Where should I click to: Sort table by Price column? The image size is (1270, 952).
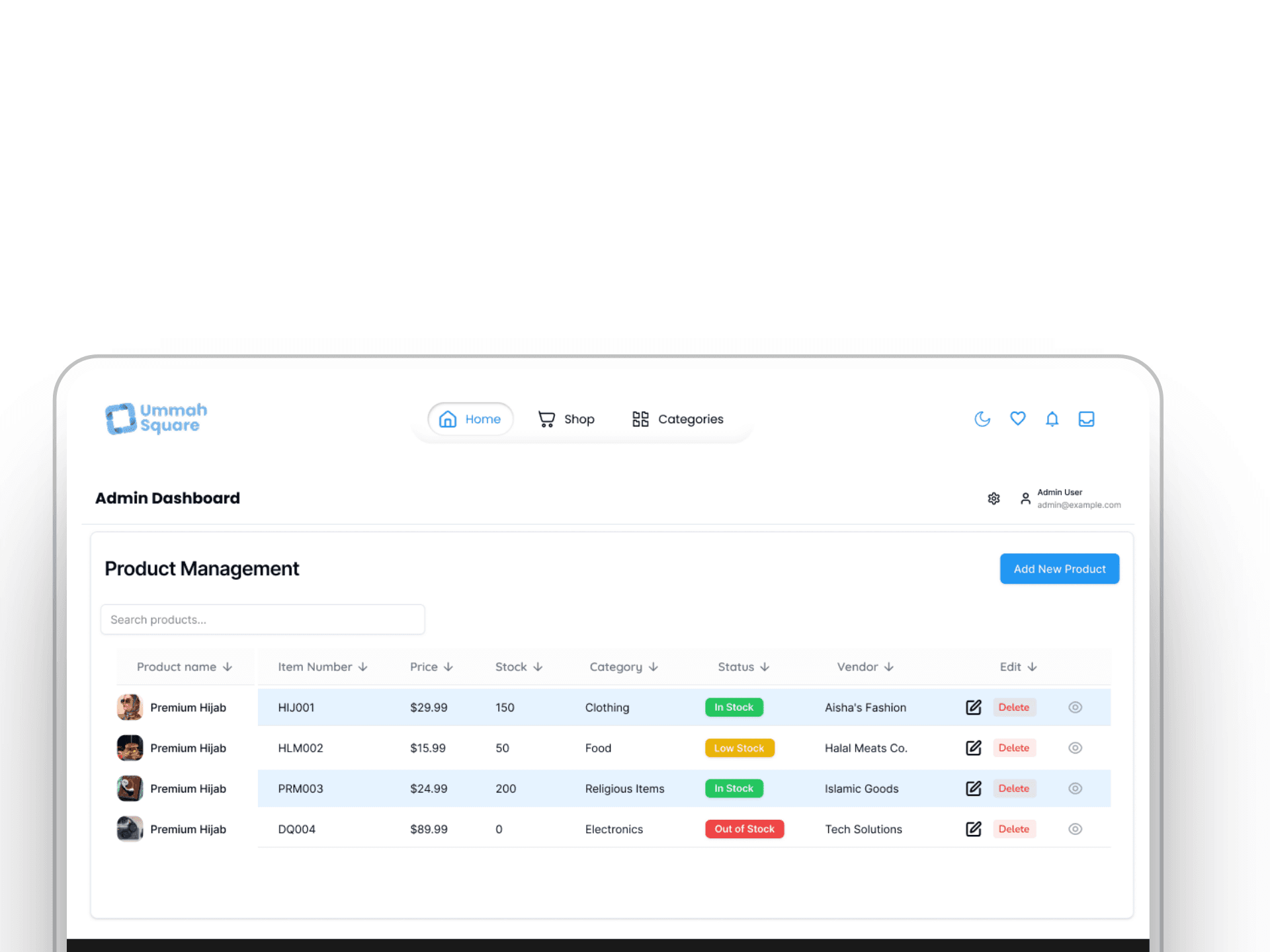click(x=431, y=666)
